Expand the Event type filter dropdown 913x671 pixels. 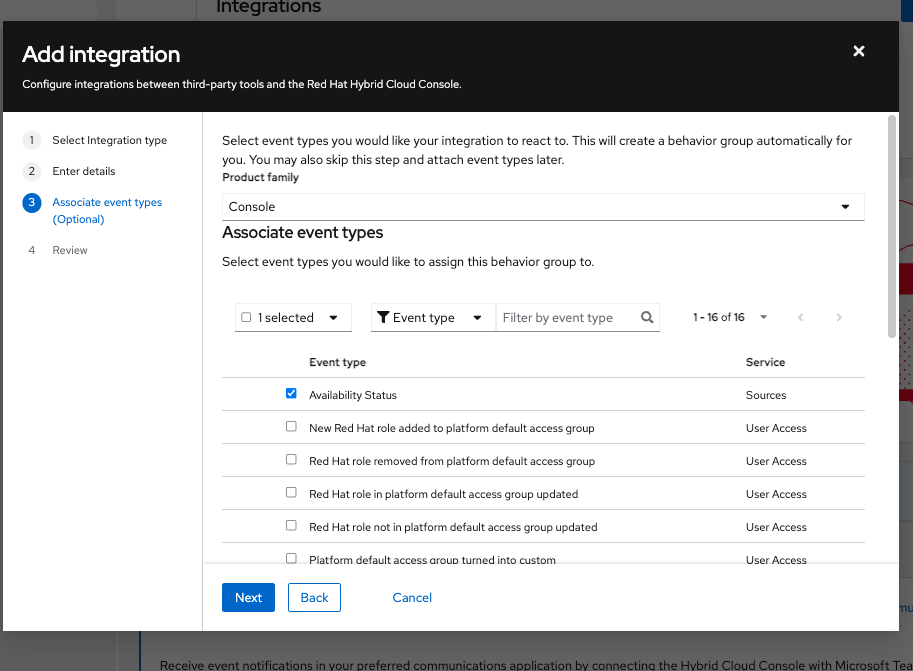click(x=477, y=318)
